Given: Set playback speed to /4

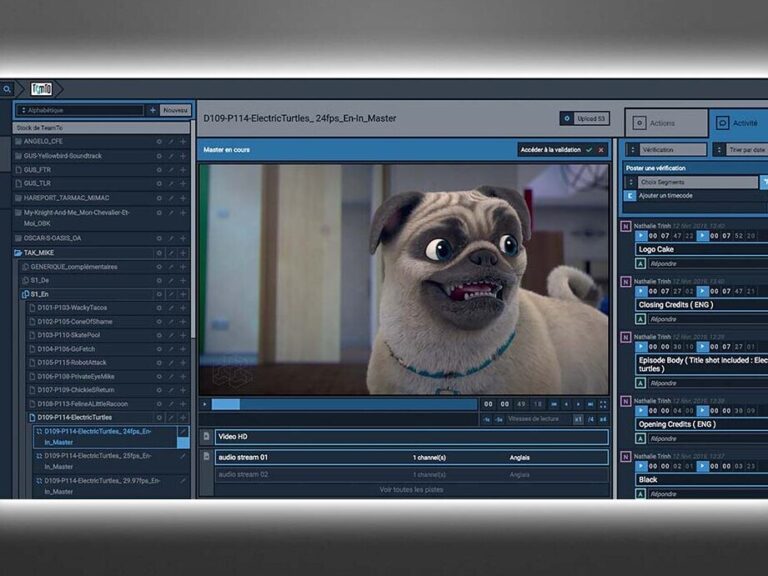Looking at the screenshot, I should (591, 420).
